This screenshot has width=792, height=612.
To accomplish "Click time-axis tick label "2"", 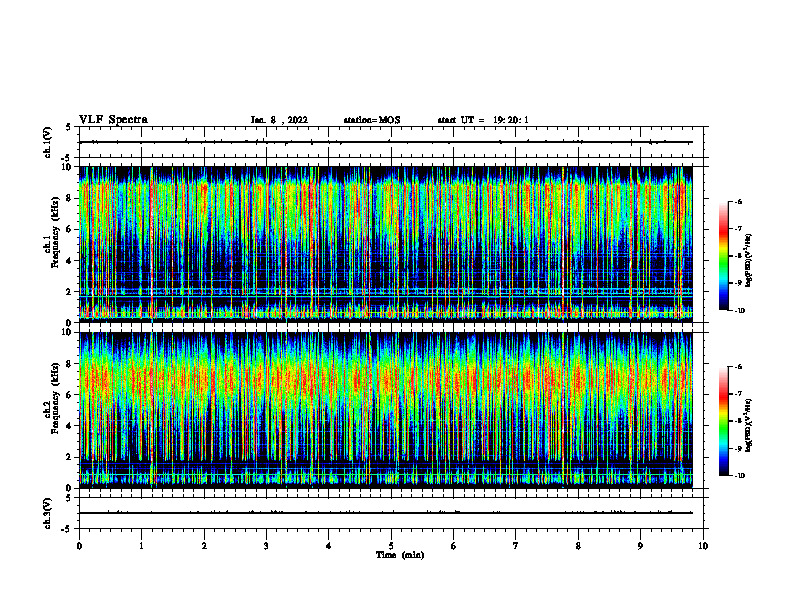I will click(204, 546).
